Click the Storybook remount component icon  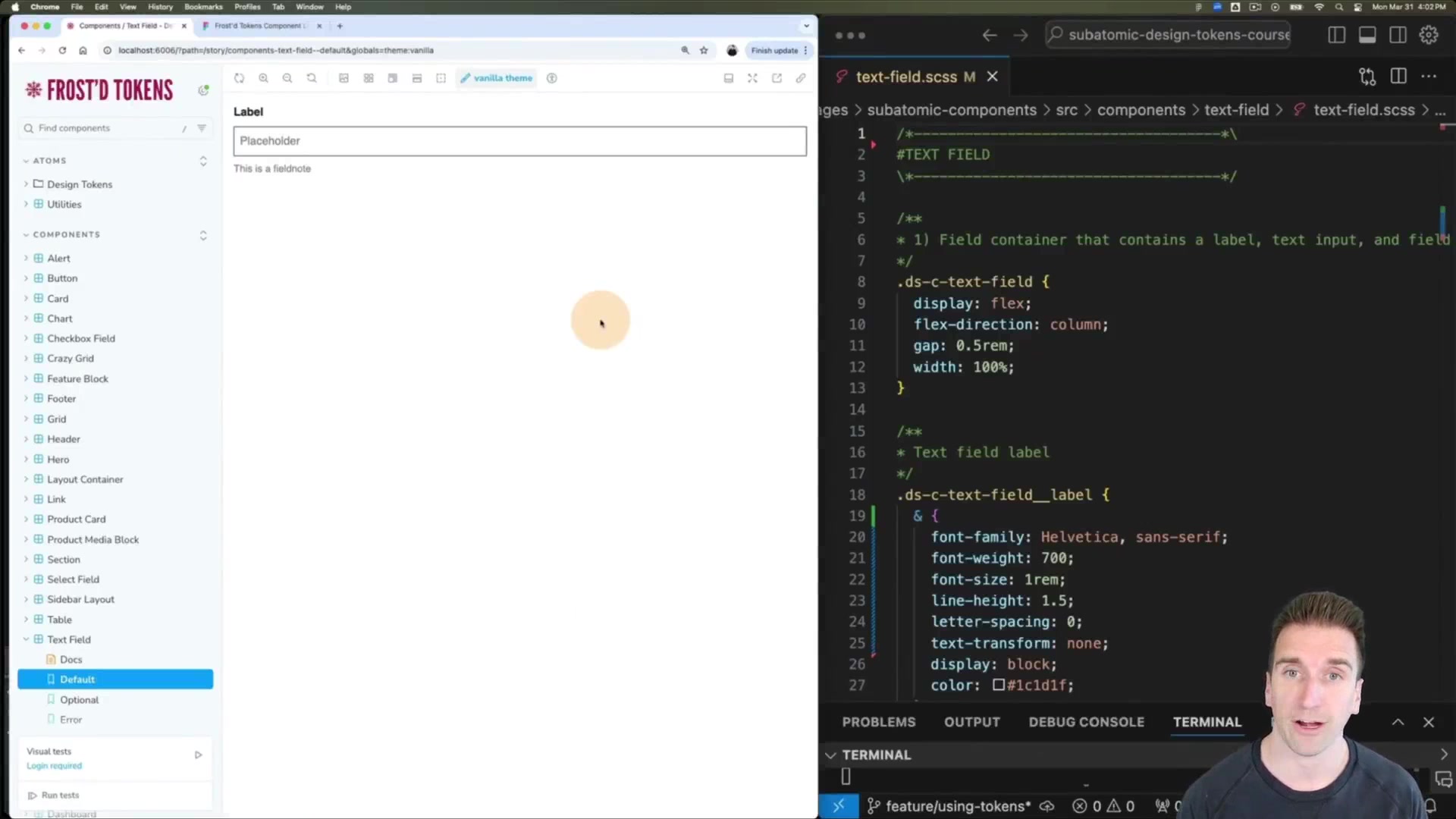[x=240, y=78]
